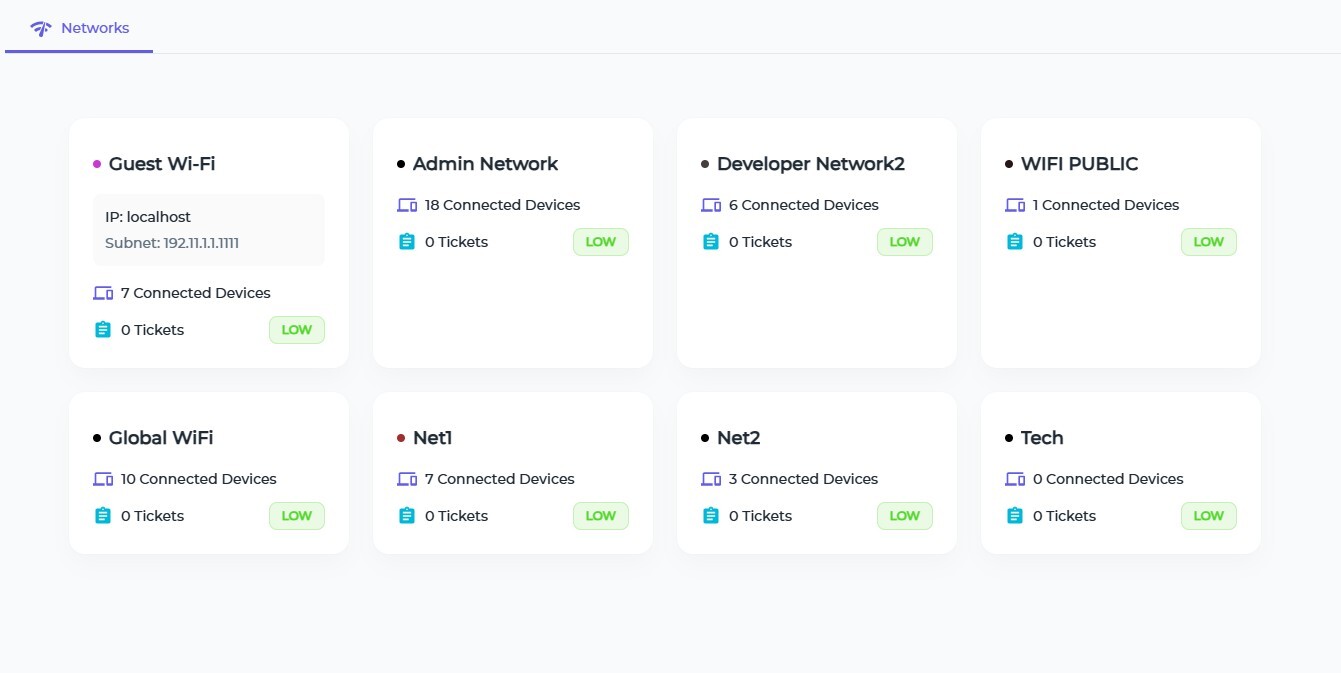Click the tickets clipboard icon on WIFI PUBLIC
1341x673 pixels.
1015,242
